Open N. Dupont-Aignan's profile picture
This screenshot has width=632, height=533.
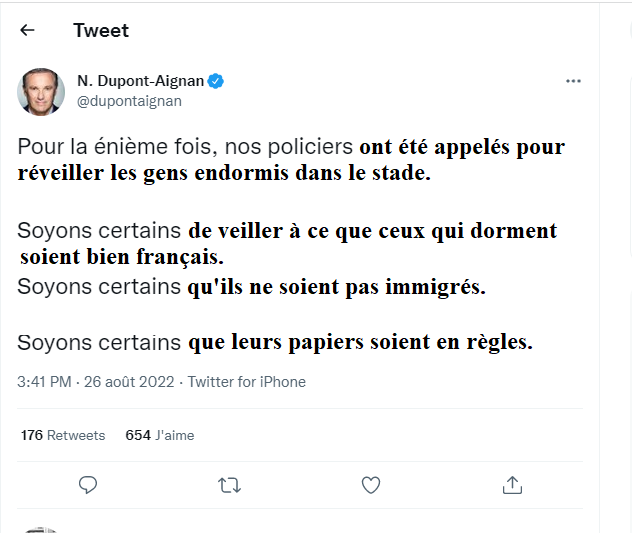click(x=41, y=91)
